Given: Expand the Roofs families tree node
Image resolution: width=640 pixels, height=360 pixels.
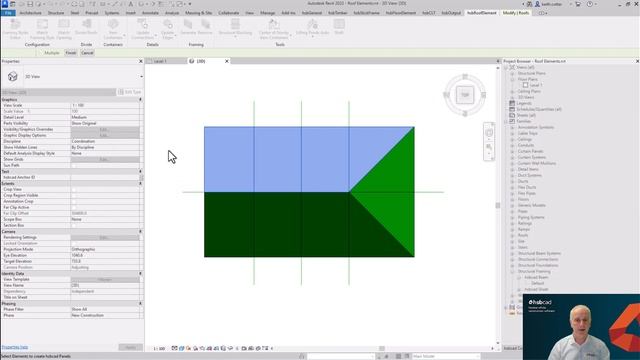Looking at the screenshot, I should [x=512, y=236].
